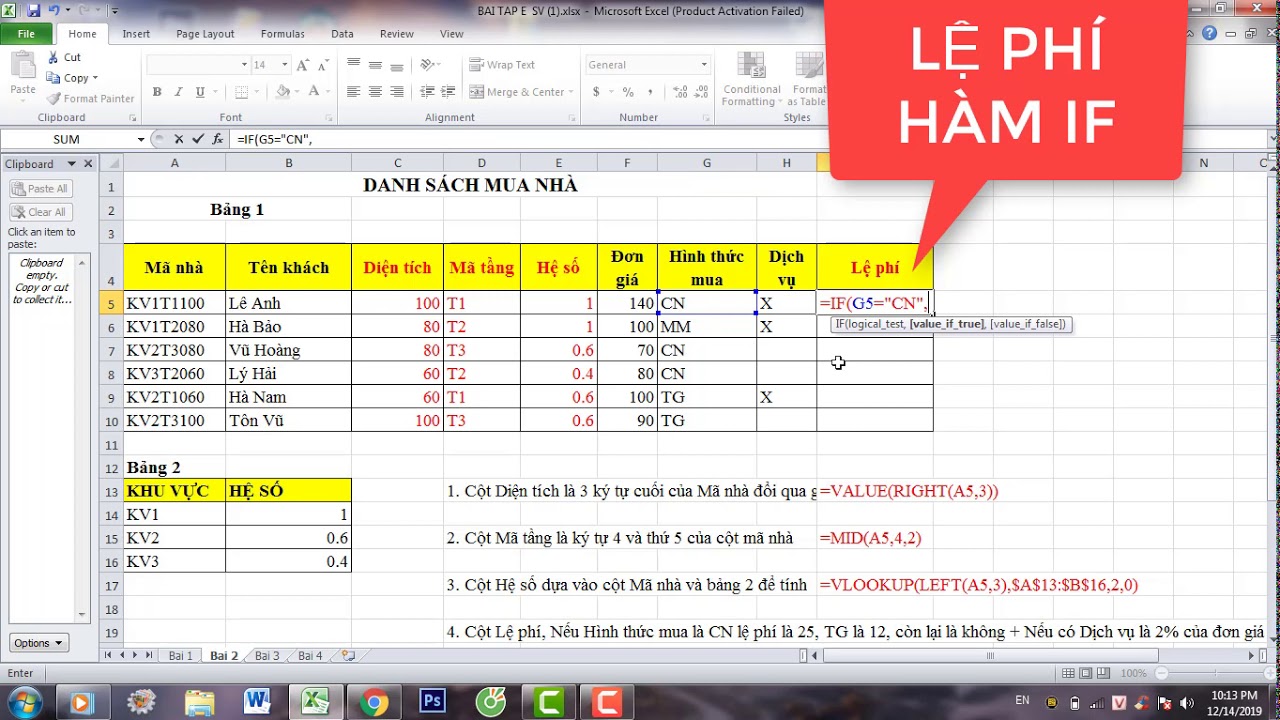This screenshot has width=1280, height=720.
Task: Click Decrease Indent icon
Action: [x=425, y=92]
